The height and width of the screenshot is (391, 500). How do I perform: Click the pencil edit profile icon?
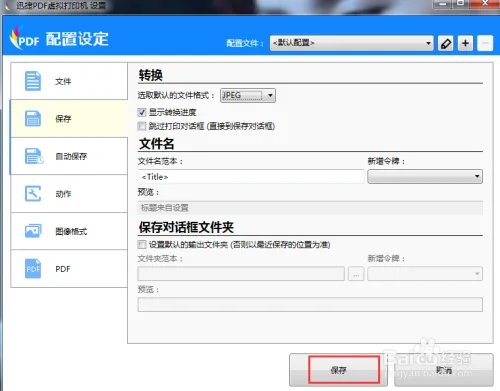446,43
